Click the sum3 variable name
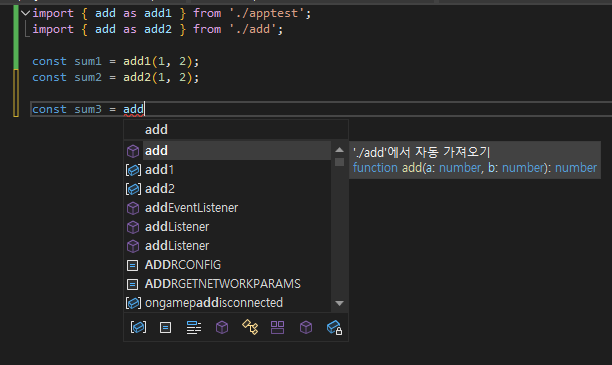Viewport: 612px width, 365px height. pyautogui.click(x=88, y=109)
